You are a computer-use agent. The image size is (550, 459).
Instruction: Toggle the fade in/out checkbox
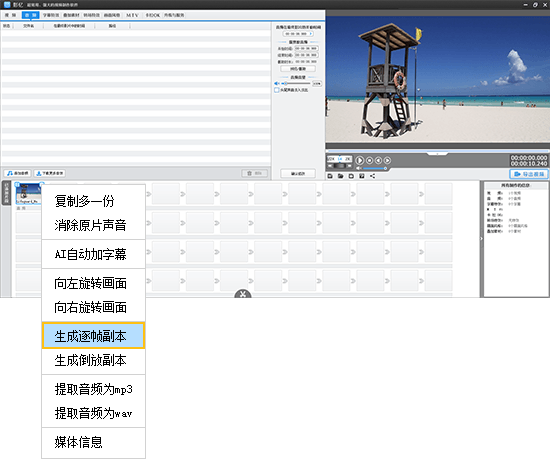[x=276, y=90]
